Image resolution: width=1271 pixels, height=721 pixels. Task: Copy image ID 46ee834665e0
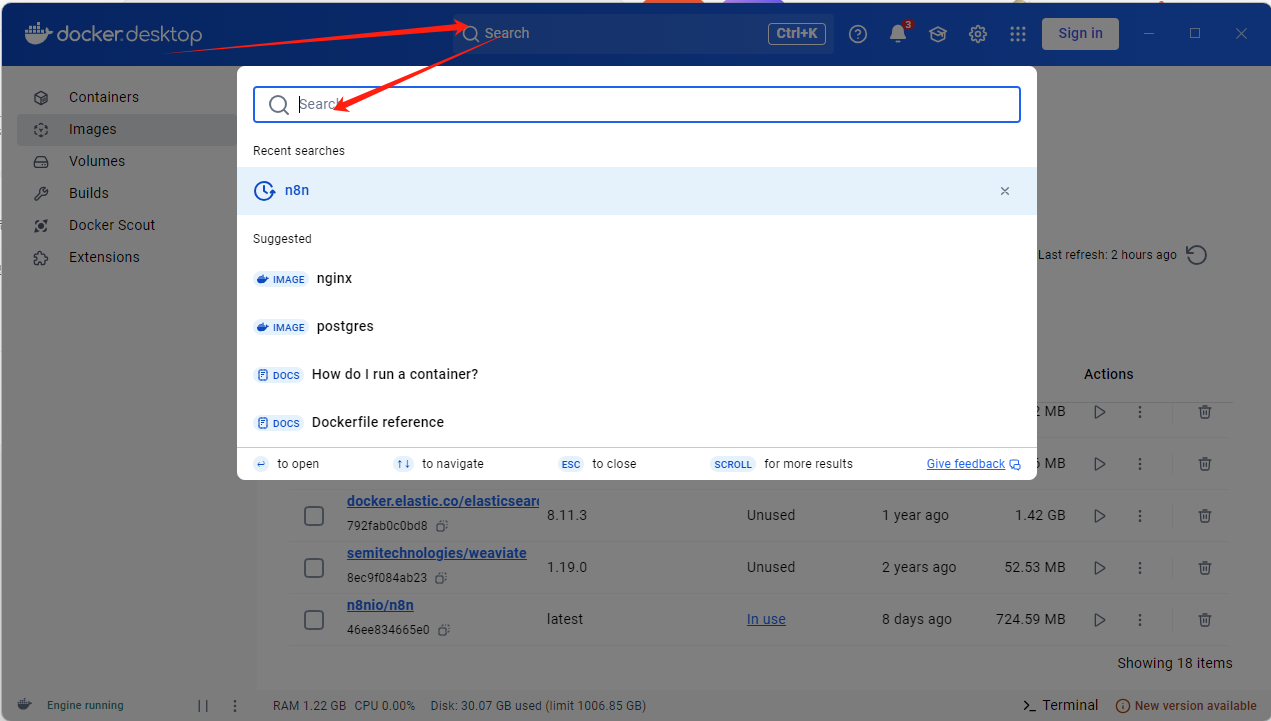[x=443, y=630]
